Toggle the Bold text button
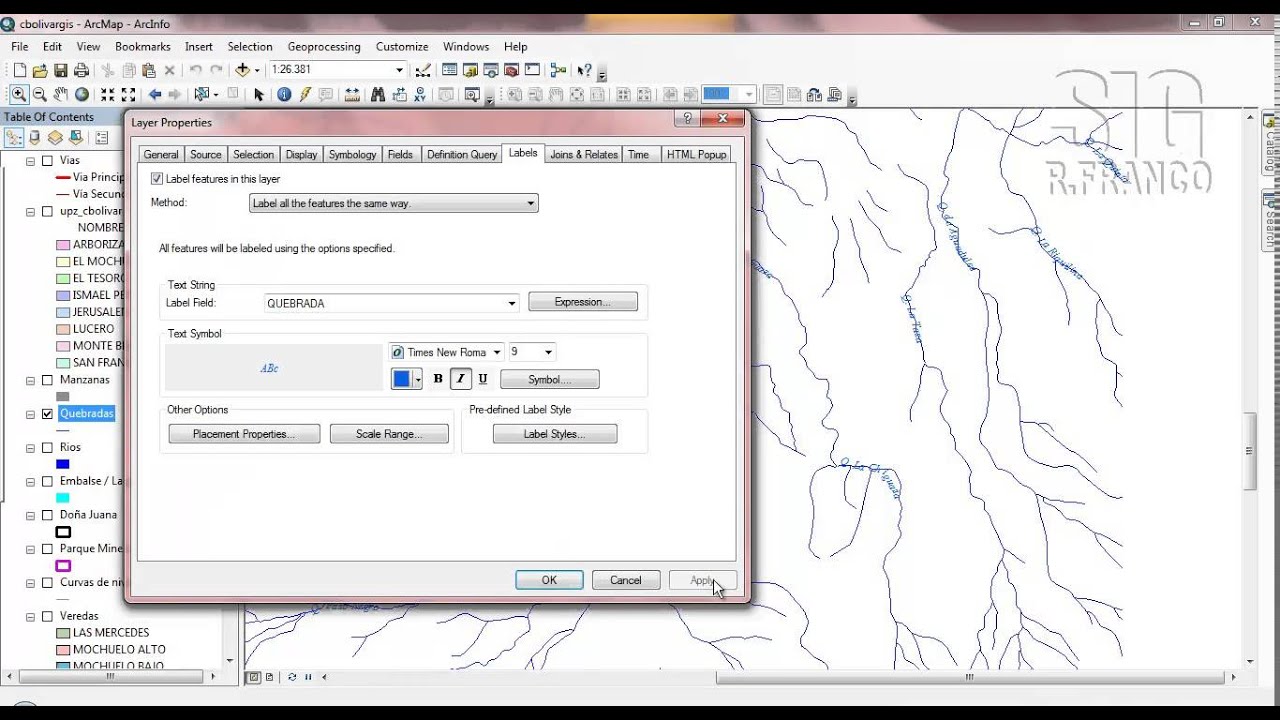The height and width of the screenshot is (720, 1280). [438, 379]
